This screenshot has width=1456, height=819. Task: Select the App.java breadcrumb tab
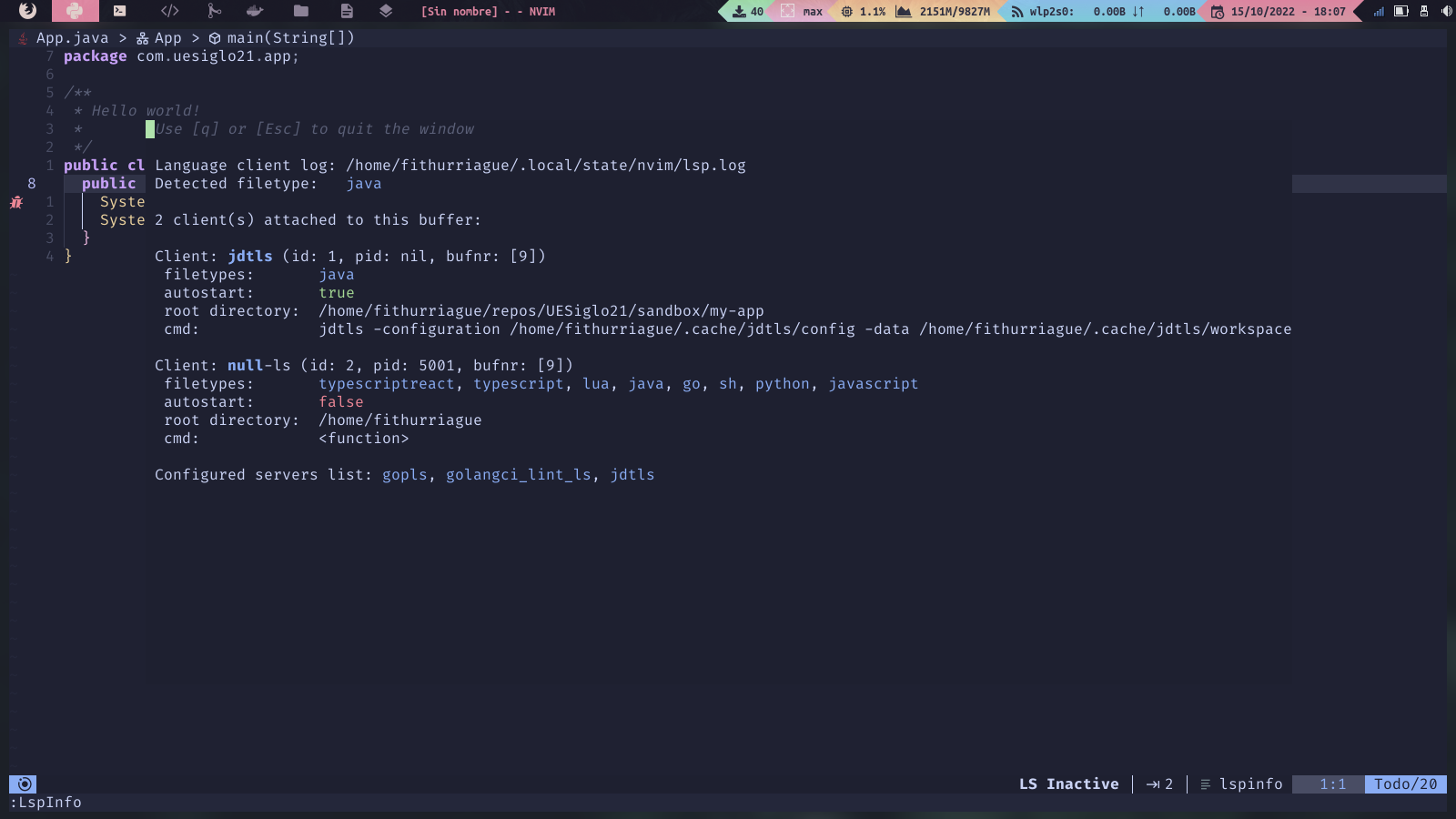[x=72, y=37]
